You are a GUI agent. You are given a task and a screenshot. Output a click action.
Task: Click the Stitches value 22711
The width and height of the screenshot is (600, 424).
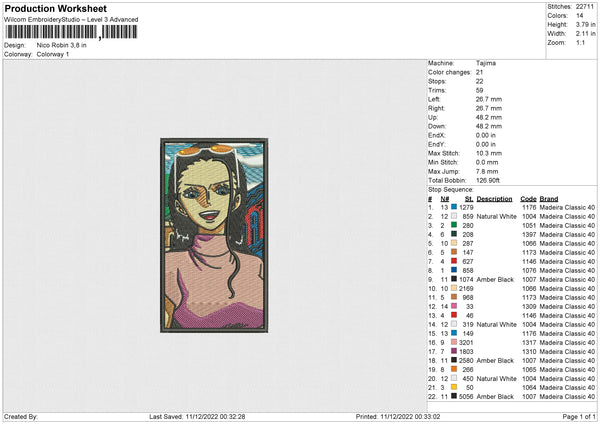click(x=585, y=7)
